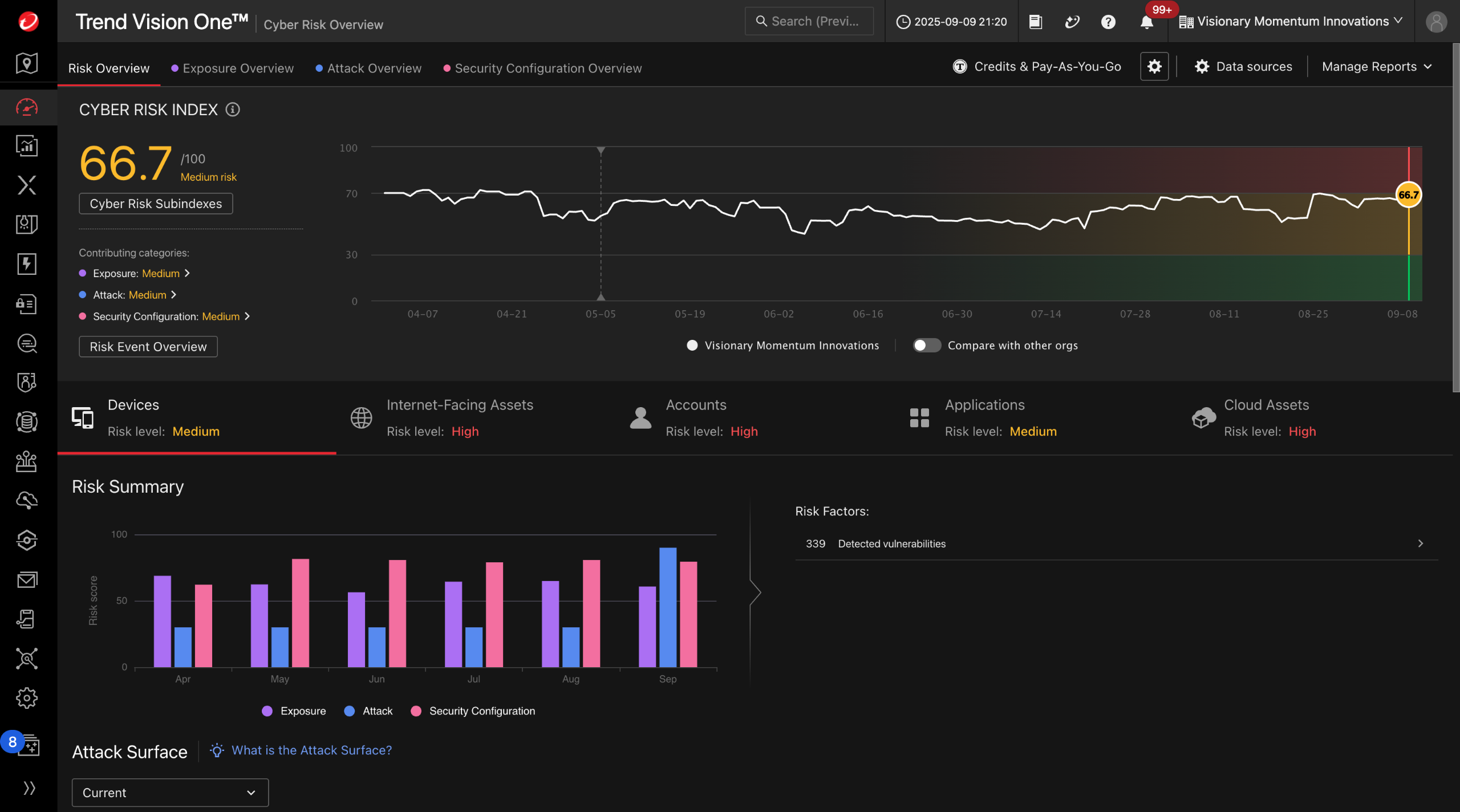The height and width of the screenshot is (812, 1460).
Task: Click the 66.7 marker on the risk timeline
Action: click(1408, 195)
